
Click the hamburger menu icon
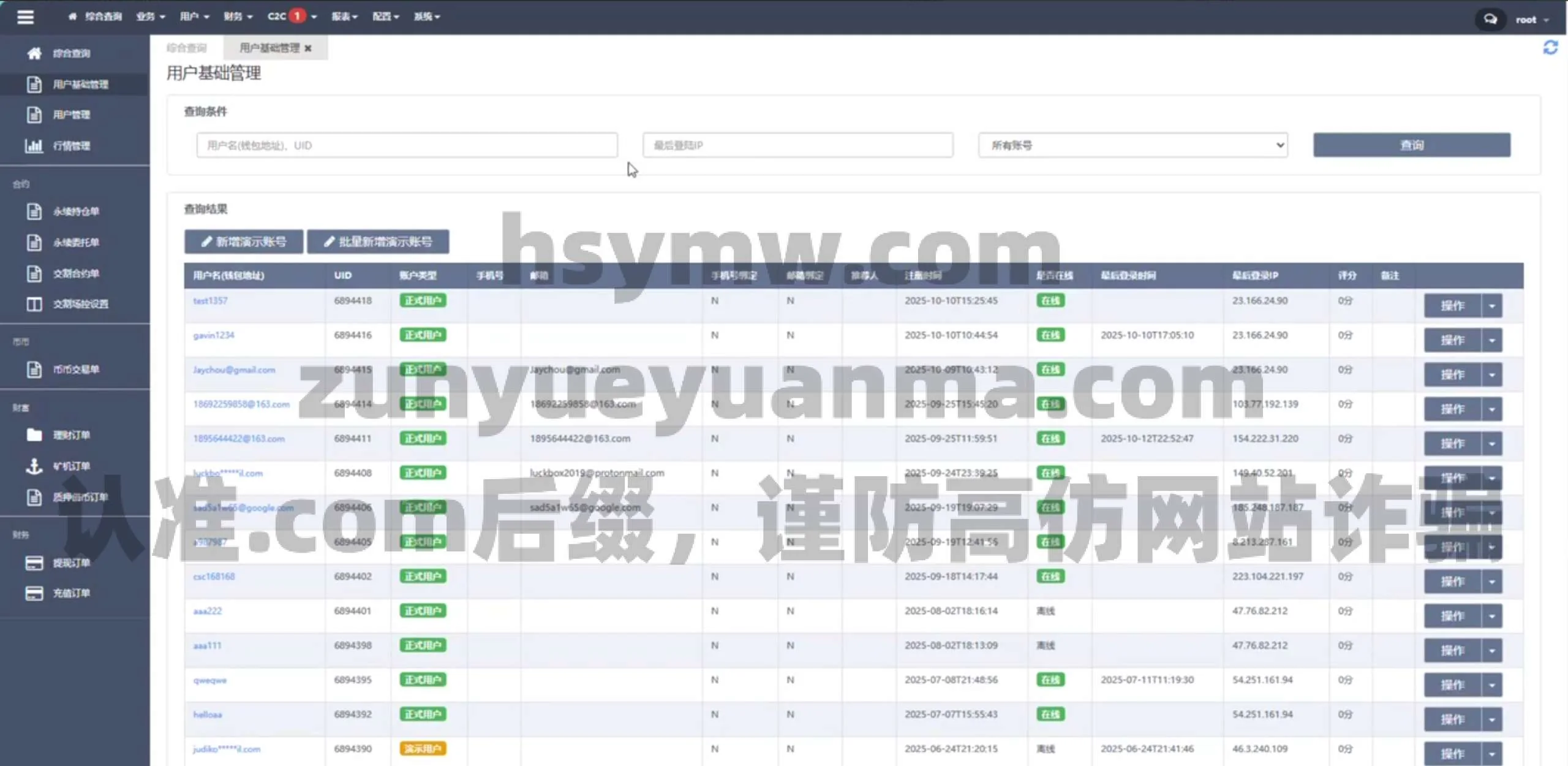25,17
